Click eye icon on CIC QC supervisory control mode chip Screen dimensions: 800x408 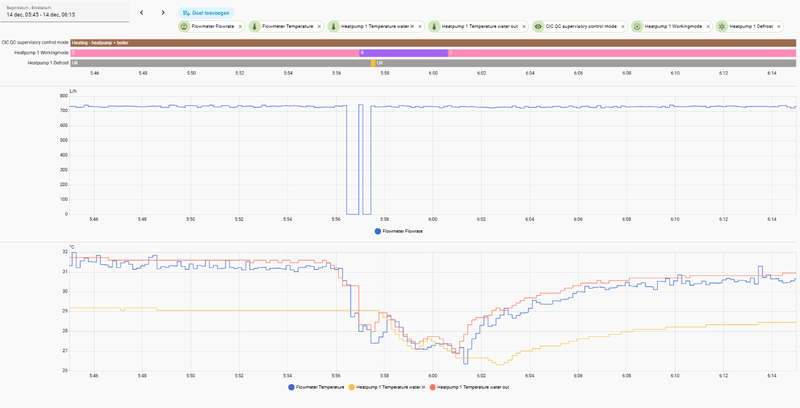pyautogui.click(x=538, y=27)
